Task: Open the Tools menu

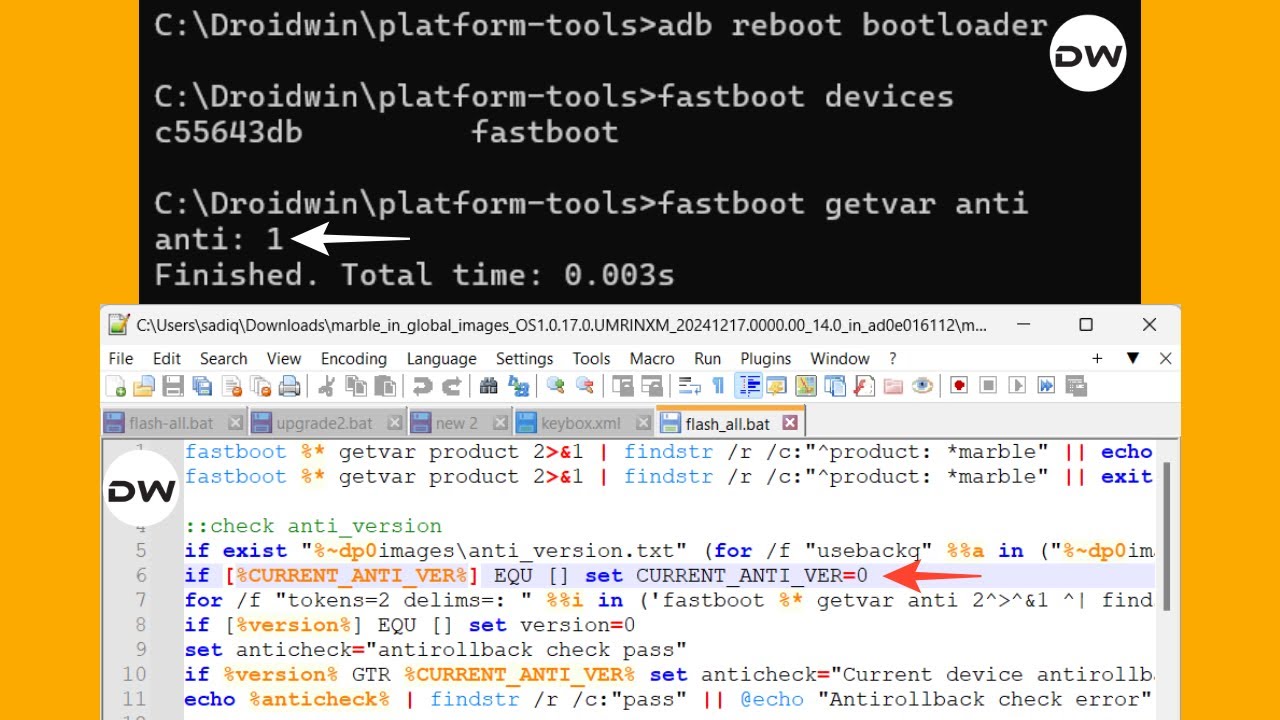Action: [591, 358]
